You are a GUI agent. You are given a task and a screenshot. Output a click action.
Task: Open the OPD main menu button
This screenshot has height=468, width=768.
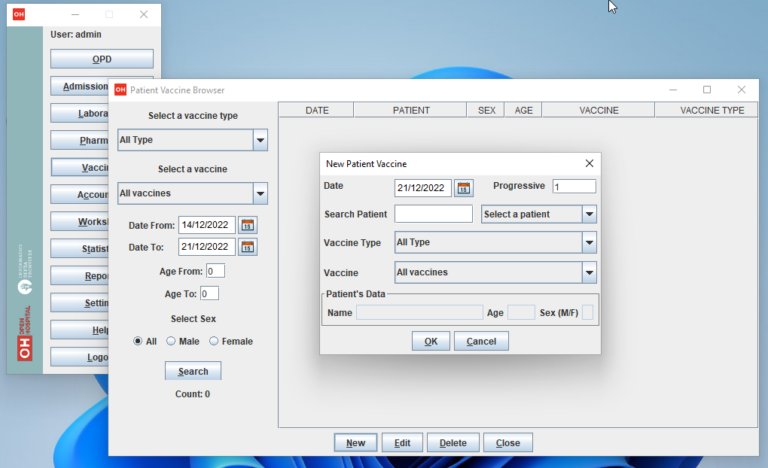102,59
